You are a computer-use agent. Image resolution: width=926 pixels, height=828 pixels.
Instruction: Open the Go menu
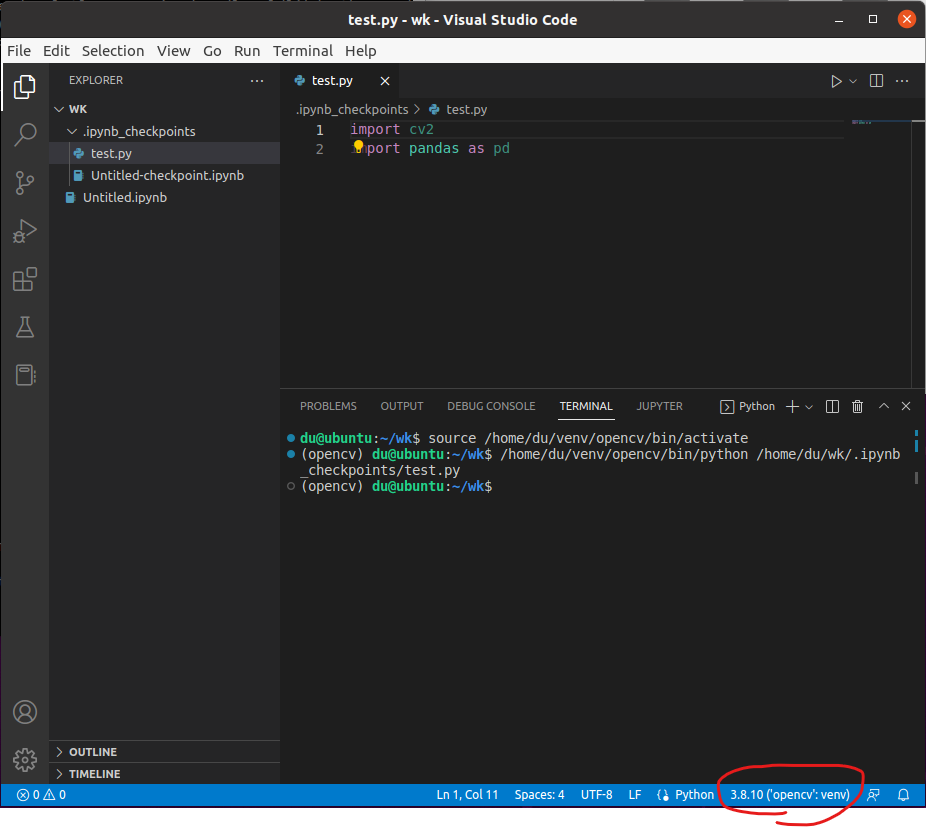(212, 51)
